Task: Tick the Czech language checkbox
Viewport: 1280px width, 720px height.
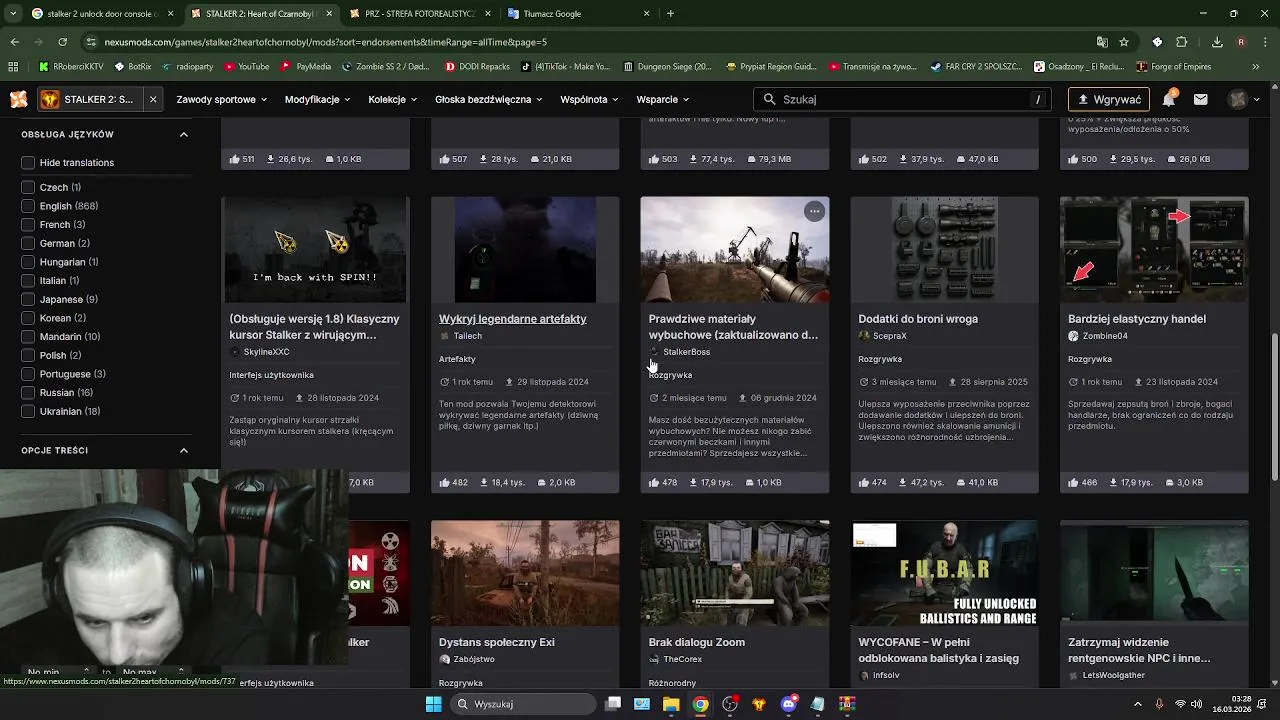Action: click(x=28, y=187)
